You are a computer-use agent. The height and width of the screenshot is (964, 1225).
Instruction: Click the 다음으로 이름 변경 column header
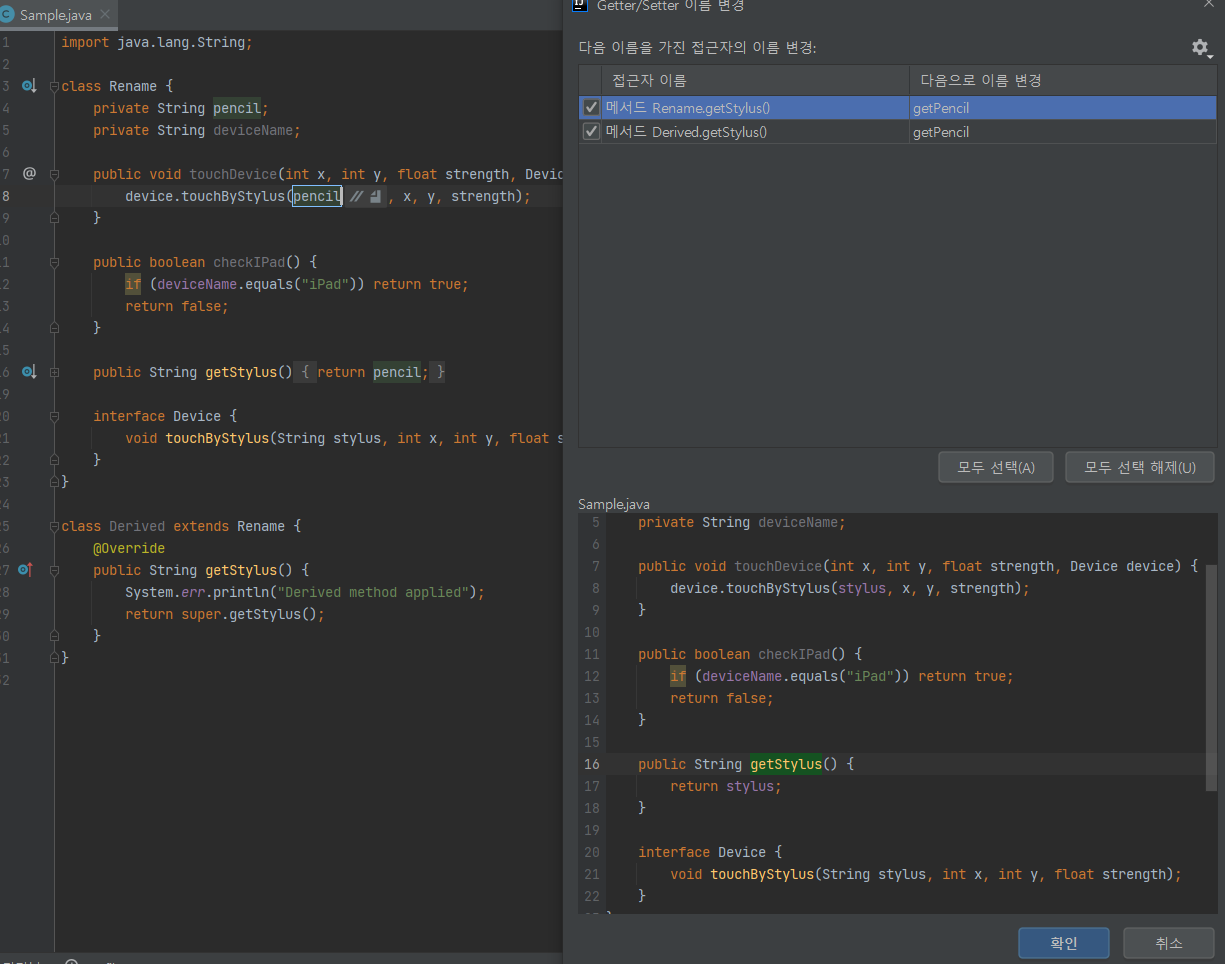point(1063,81)
